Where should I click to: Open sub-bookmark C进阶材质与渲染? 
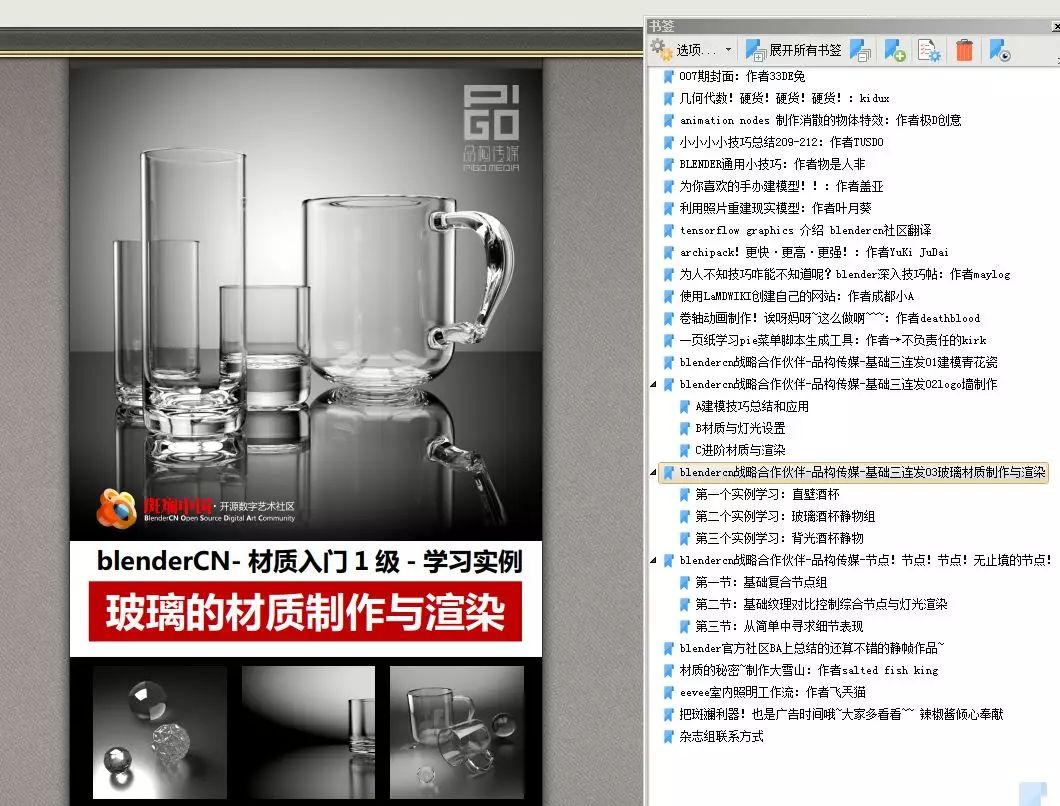coord(740,450)
